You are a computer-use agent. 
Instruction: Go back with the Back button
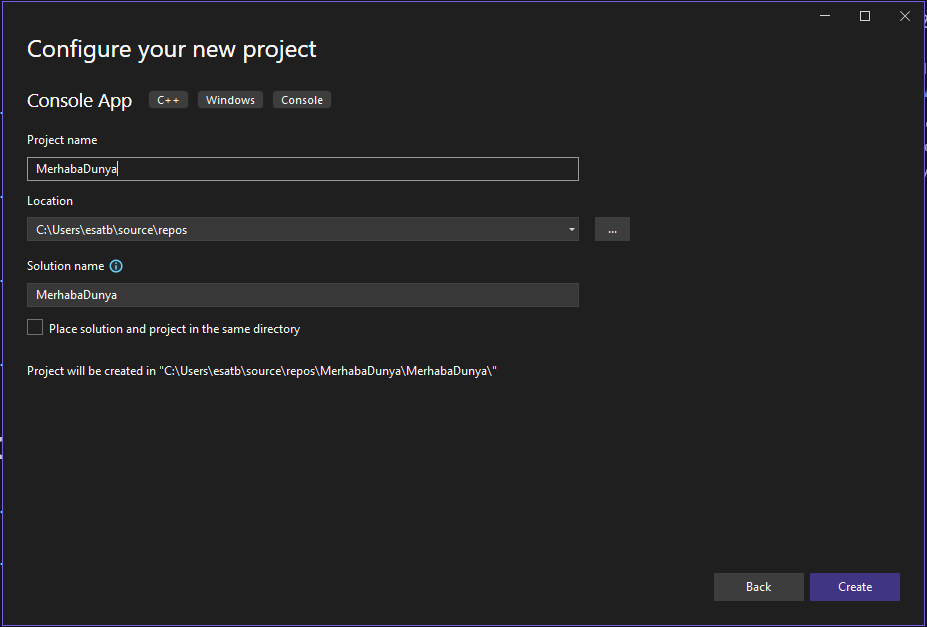pyautogui.click(x=758, y=587)
